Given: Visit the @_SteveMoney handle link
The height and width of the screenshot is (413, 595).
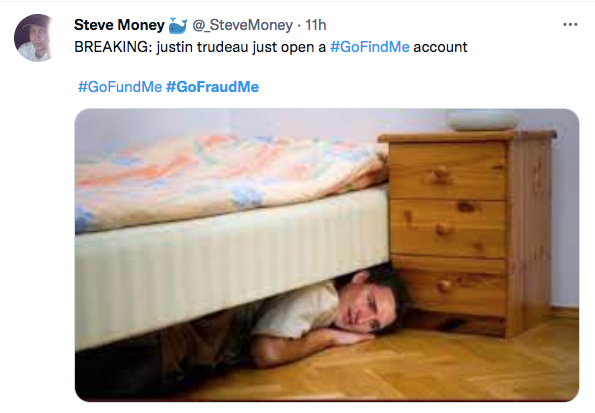Looking at the screenshot, I should (242, 25).
